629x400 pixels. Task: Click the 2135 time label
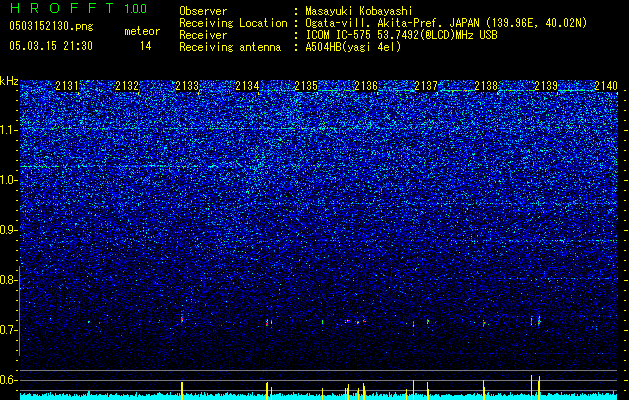(x=306, y=85)
